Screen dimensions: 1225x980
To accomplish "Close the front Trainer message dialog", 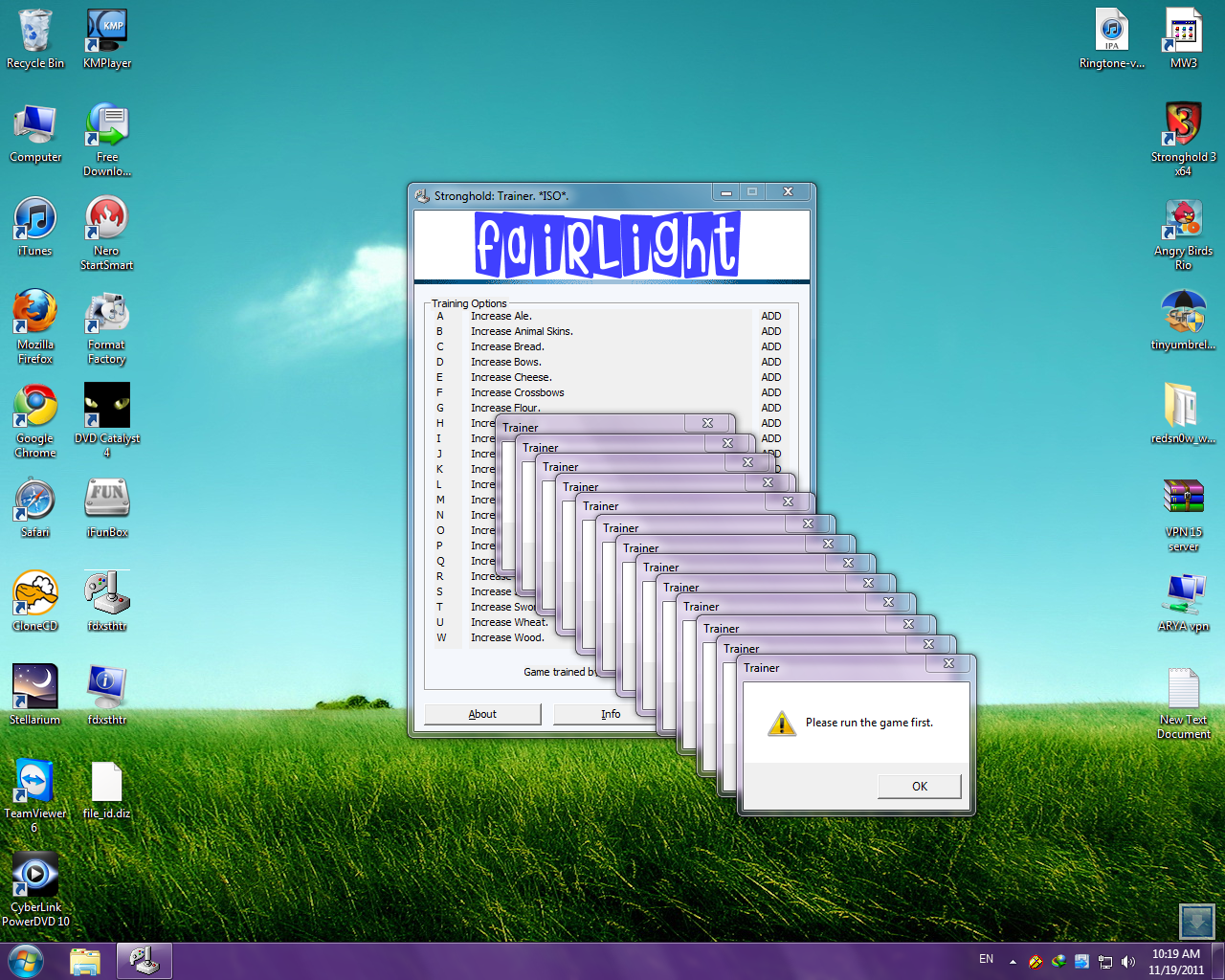I will (x=949, y=663).
